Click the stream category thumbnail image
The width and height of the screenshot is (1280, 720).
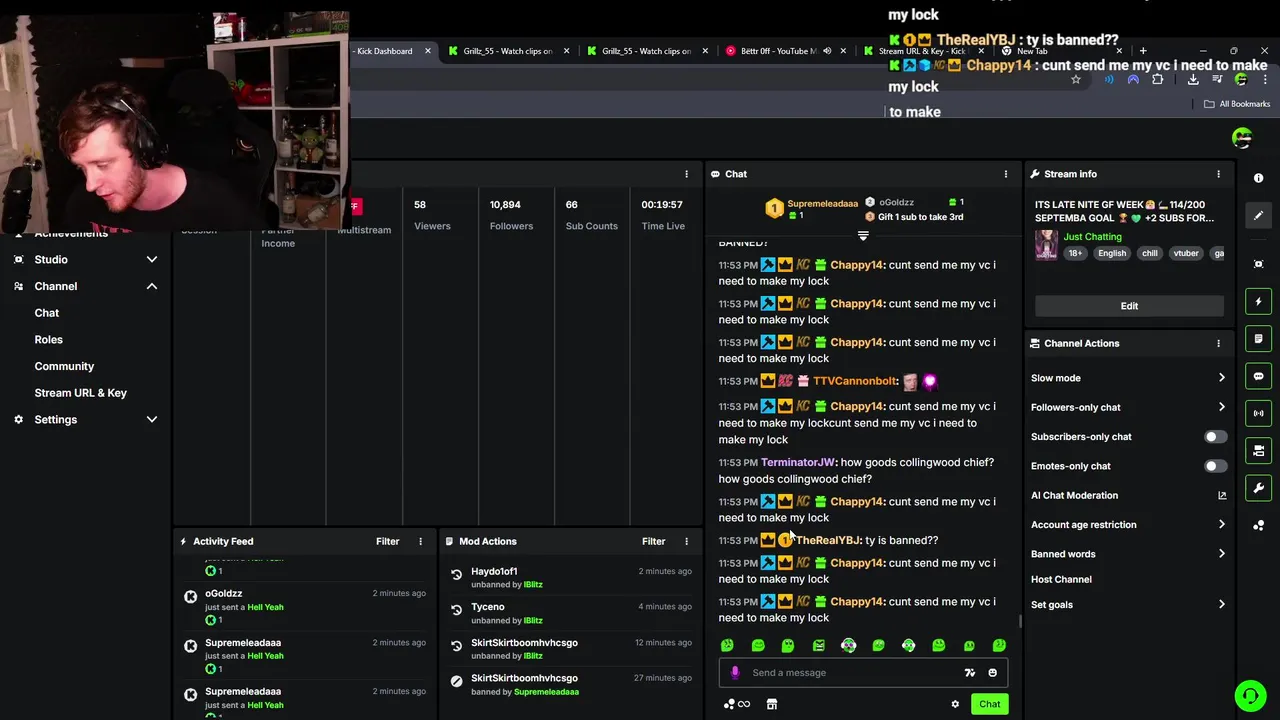click(x=1046, y=245)
